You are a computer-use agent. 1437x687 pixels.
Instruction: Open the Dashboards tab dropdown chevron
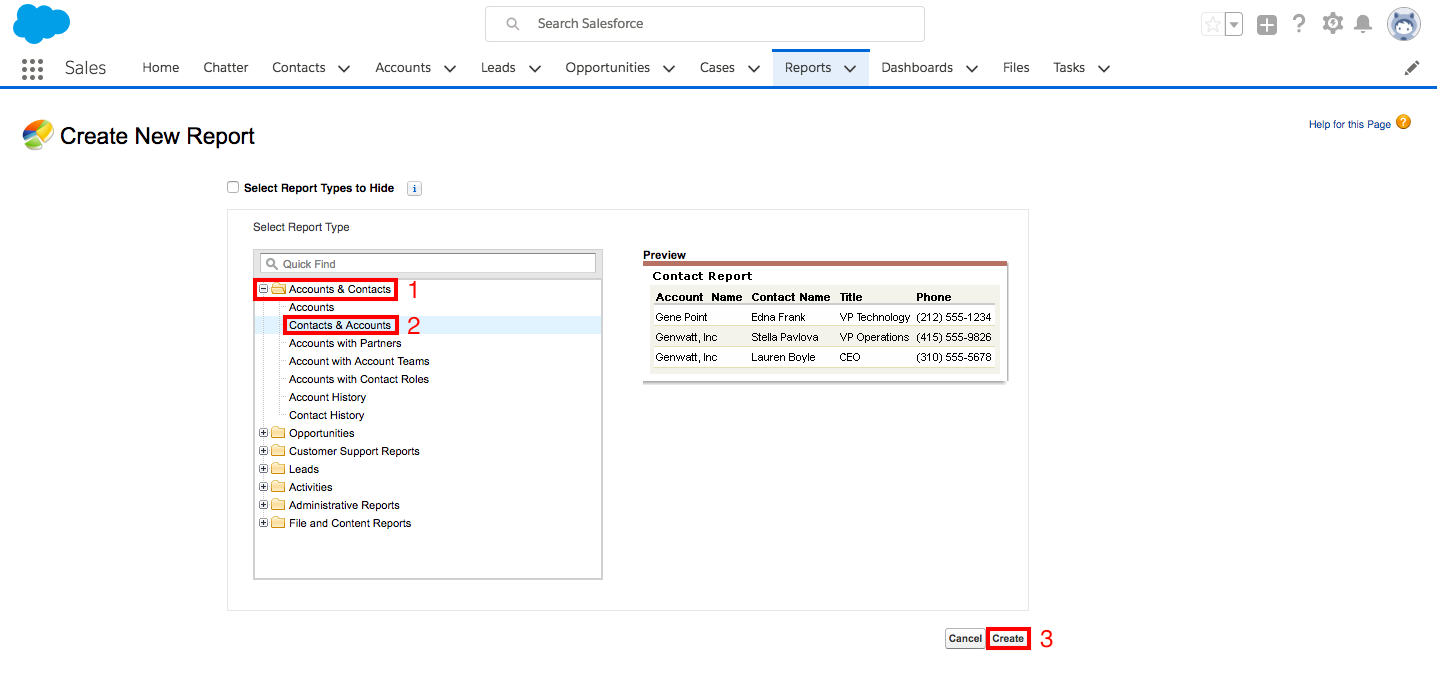coord(972,69)
